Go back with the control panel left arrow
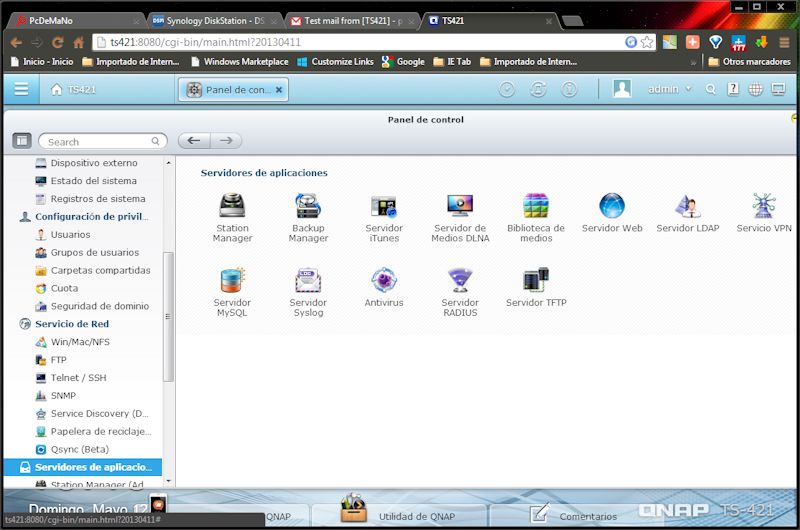This screenshot has width=800, height=530. coord(194,140)
